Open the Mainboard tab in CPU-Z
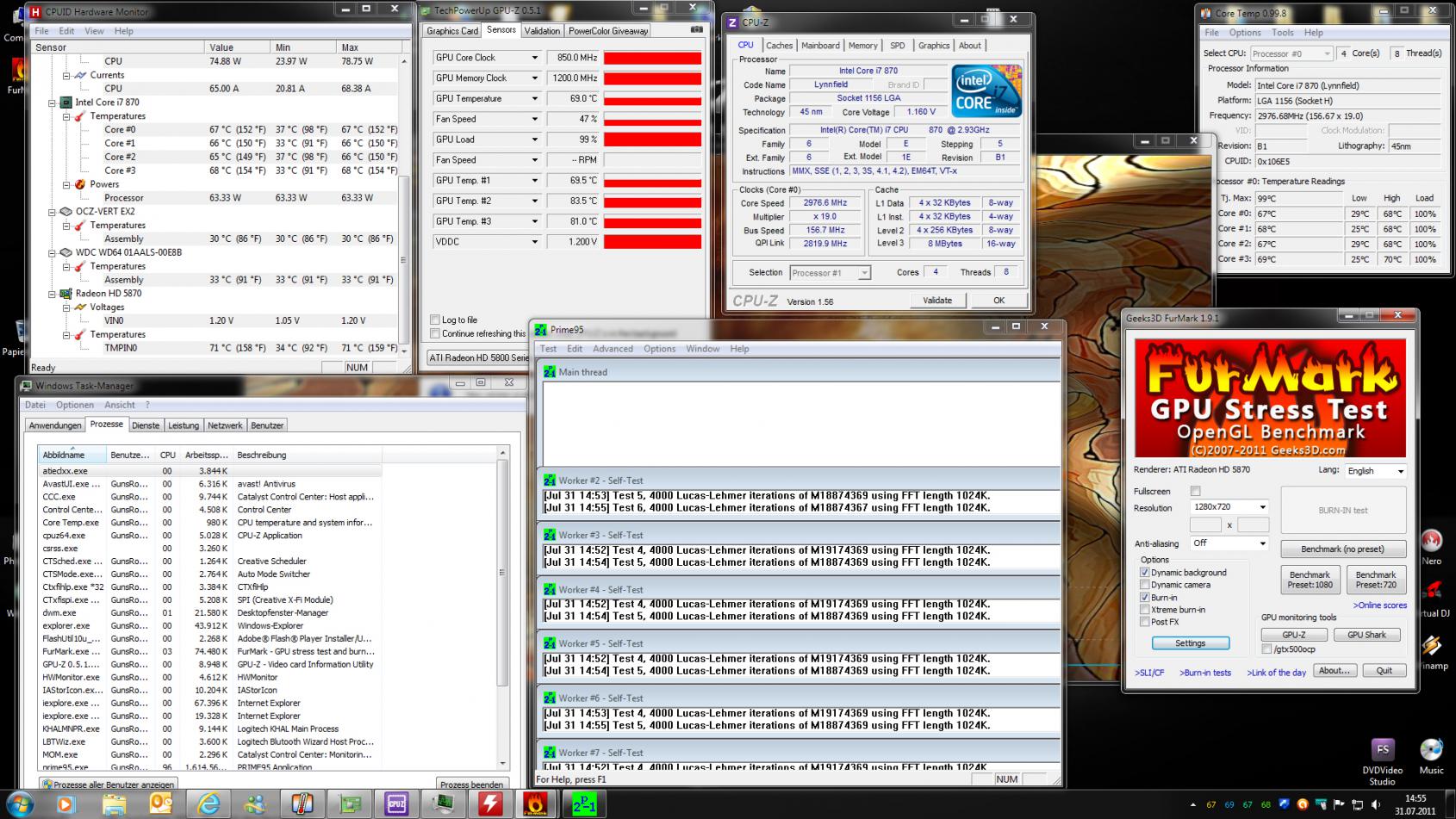1456x819 pixels. [820, 46]
